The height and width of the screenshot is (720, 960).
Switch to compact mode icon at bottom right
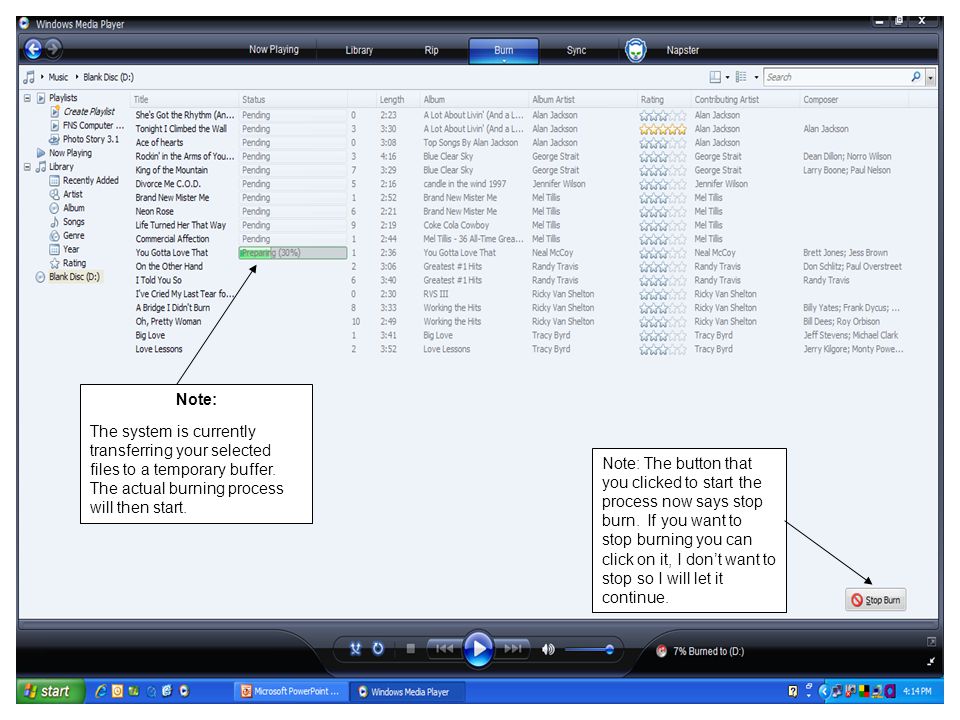[931, 661]
